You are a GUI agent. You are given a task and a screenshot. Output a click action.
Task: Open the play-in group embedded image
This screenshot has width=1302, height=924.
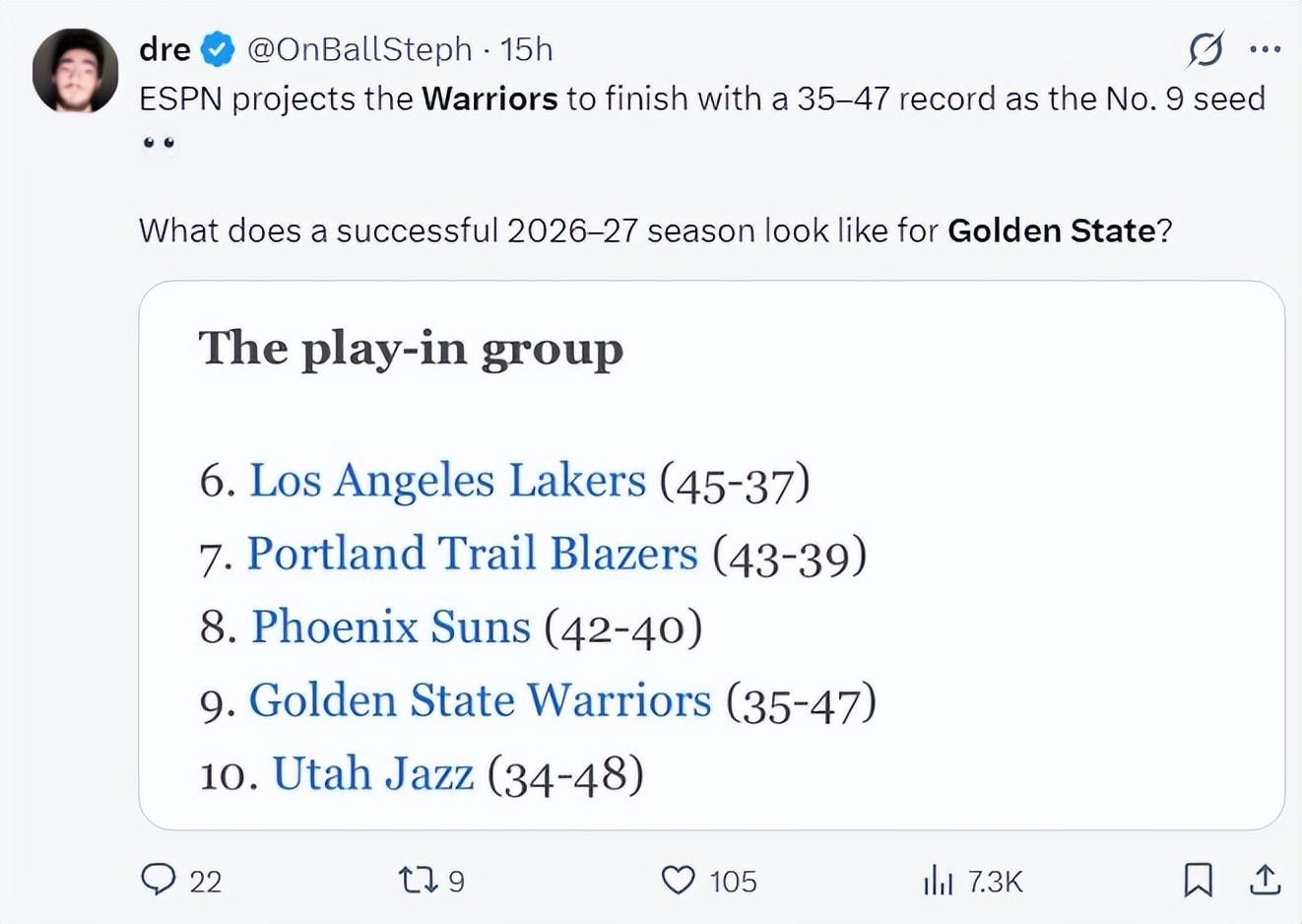click(x=711, y=556)
